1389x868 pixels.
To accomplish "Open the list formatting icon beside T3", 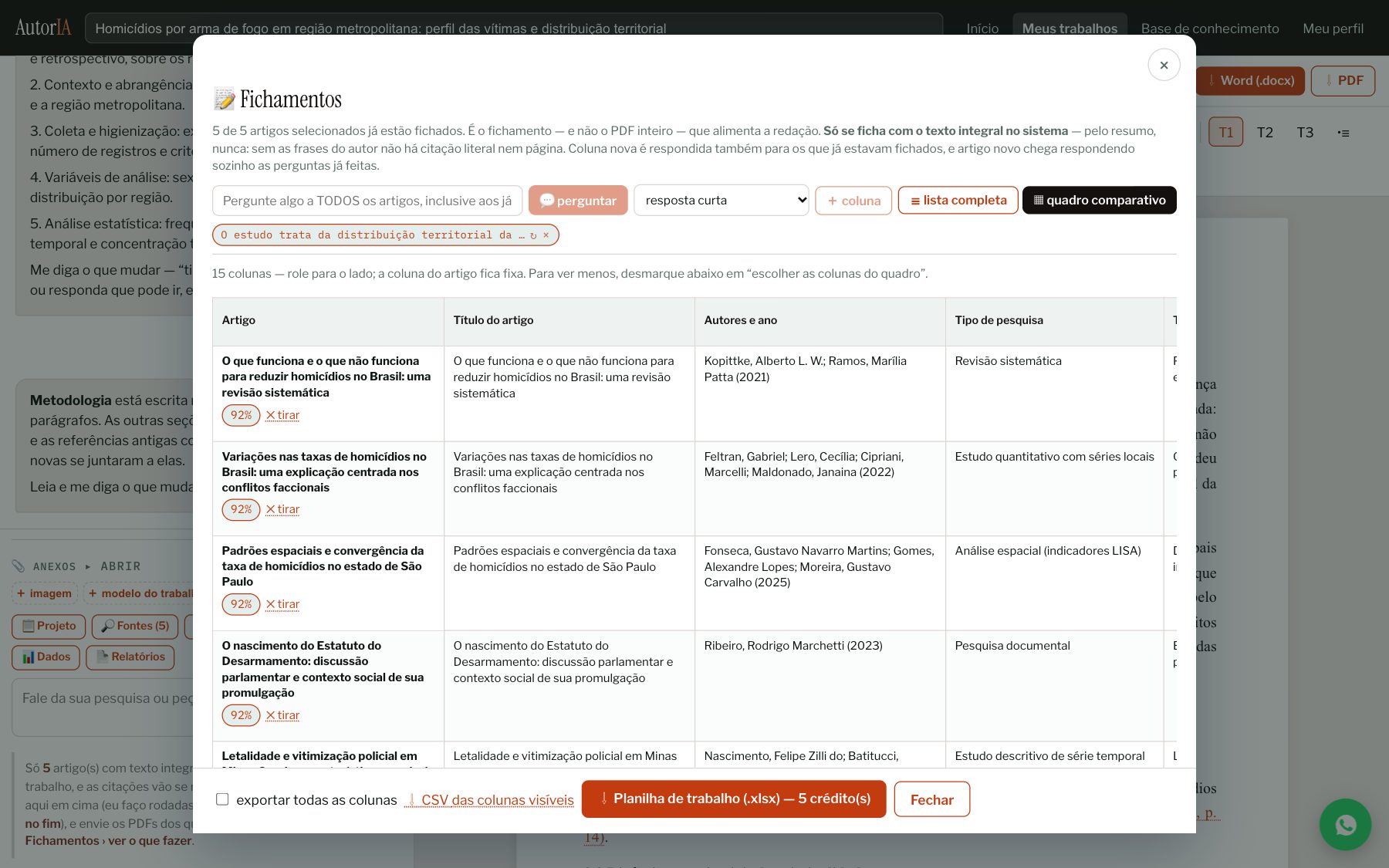I will pyautogui.click(x=1343, y=133).
